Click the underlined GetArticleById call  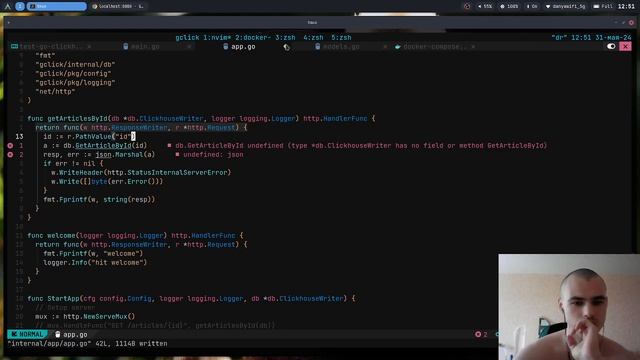103,145
